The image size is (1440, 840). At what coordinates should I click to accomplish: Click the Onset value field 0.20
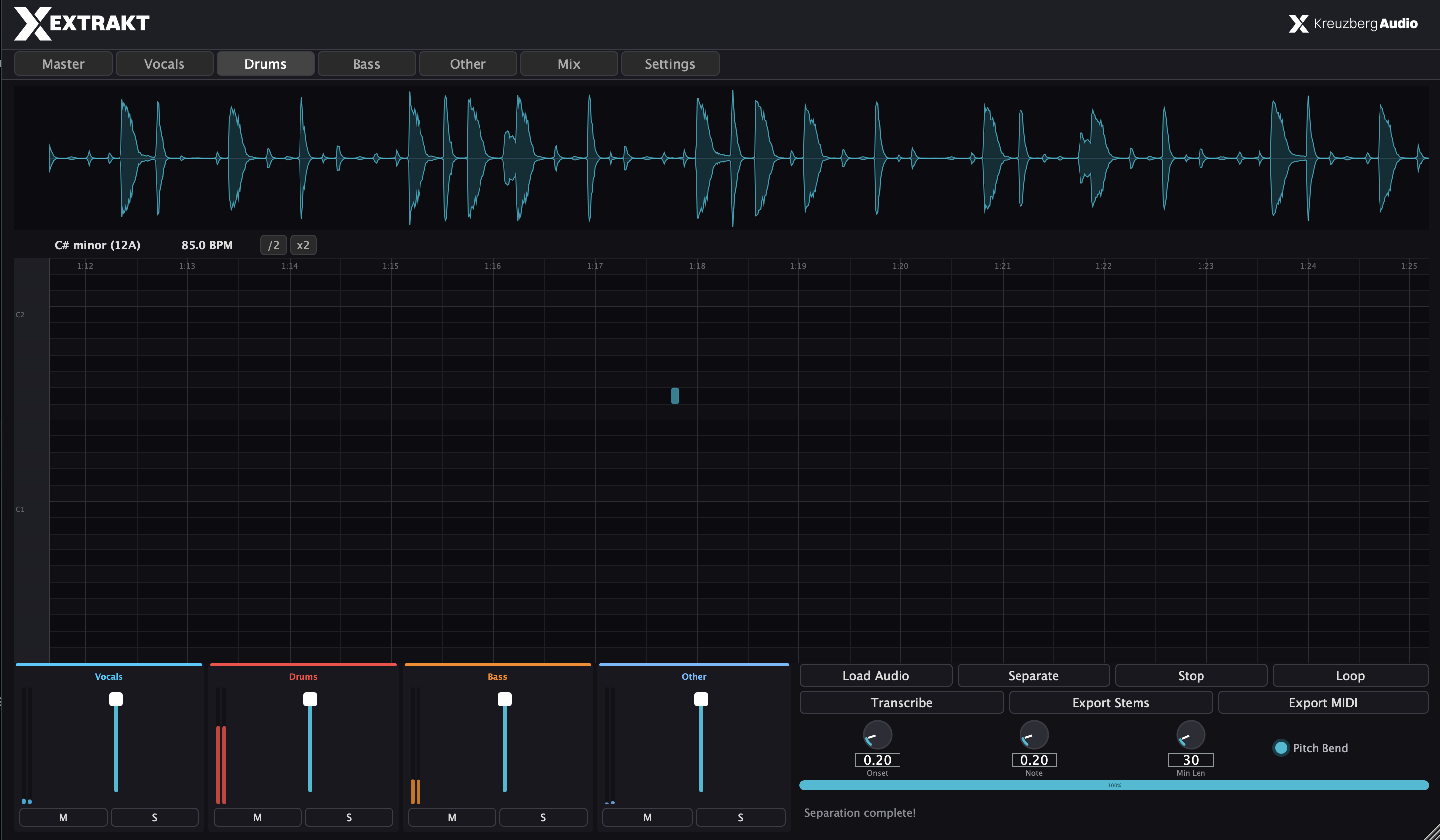(877, 760)
